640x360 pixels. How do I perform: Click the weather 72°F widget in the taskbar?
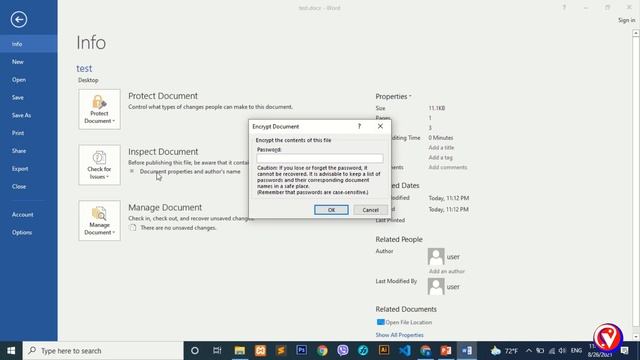pyautogui.click(x=504, y=351)
